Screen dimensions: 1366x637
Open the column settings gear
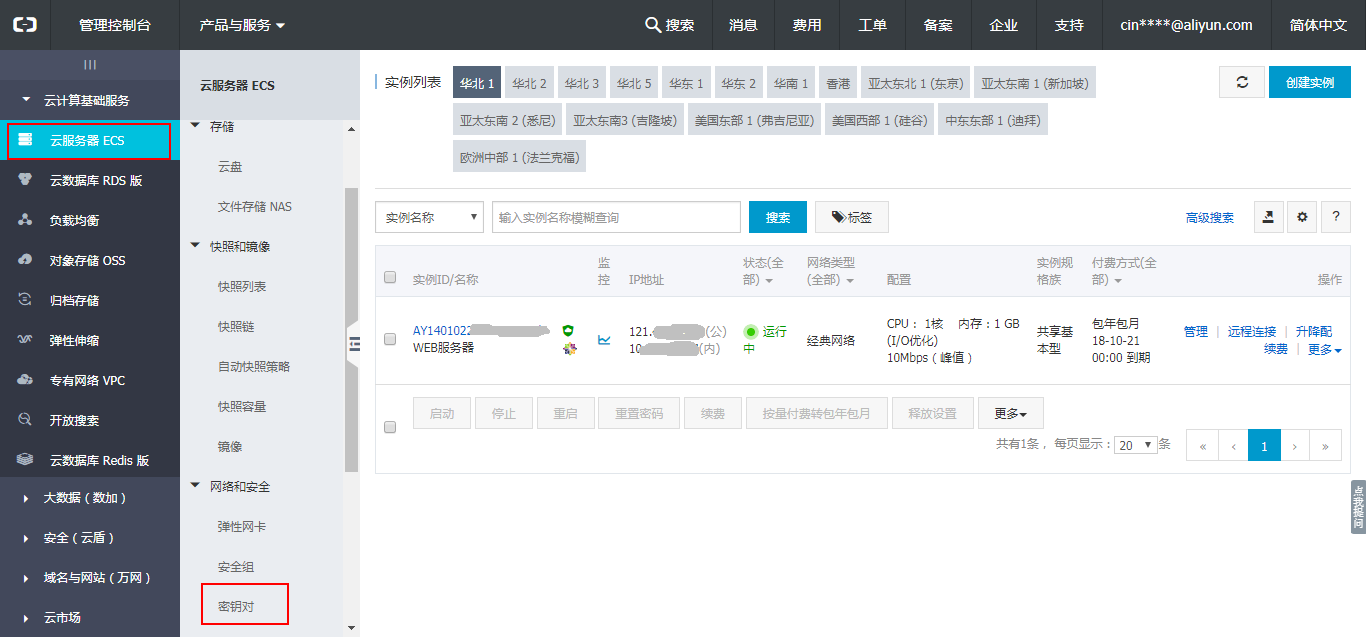(1301, 217)
